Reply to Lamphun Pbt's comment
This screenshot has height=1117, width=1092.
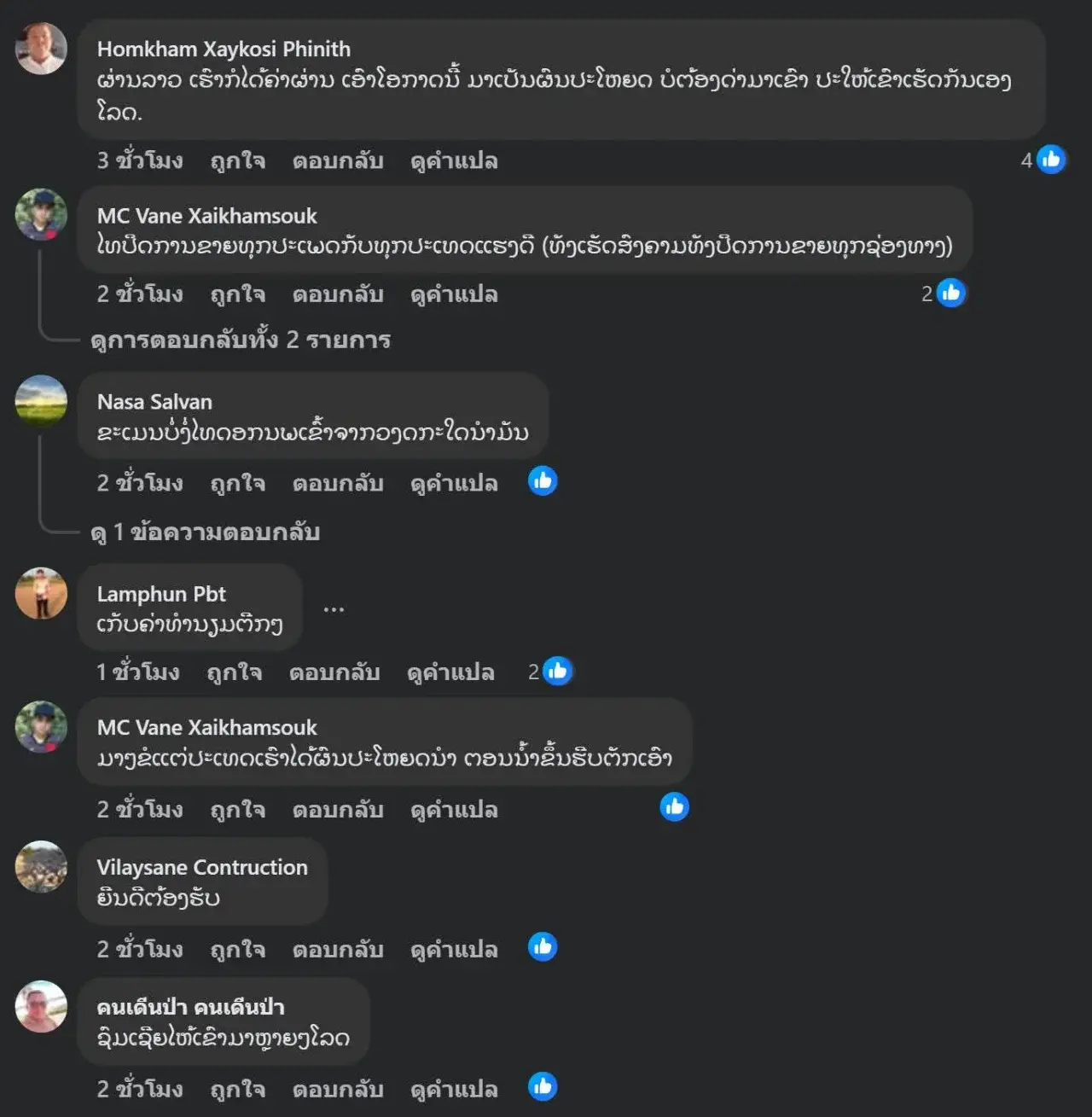pos(334,673)
